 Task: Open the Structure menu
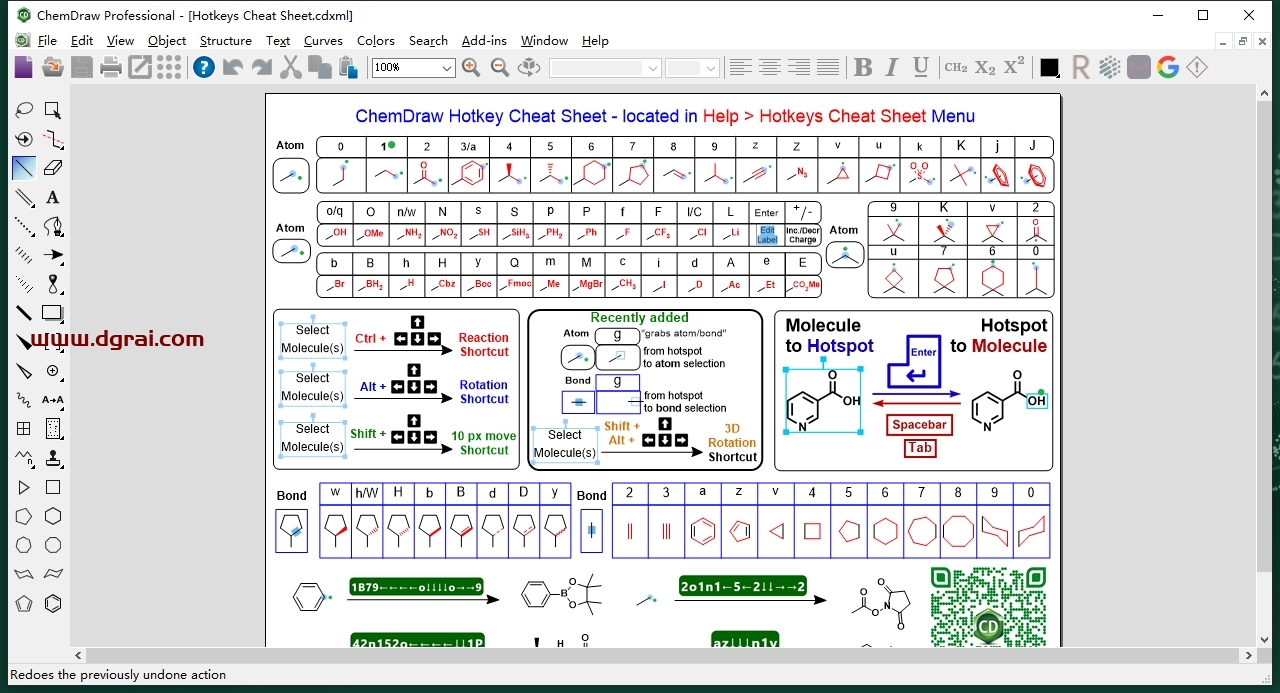(226, 41)
